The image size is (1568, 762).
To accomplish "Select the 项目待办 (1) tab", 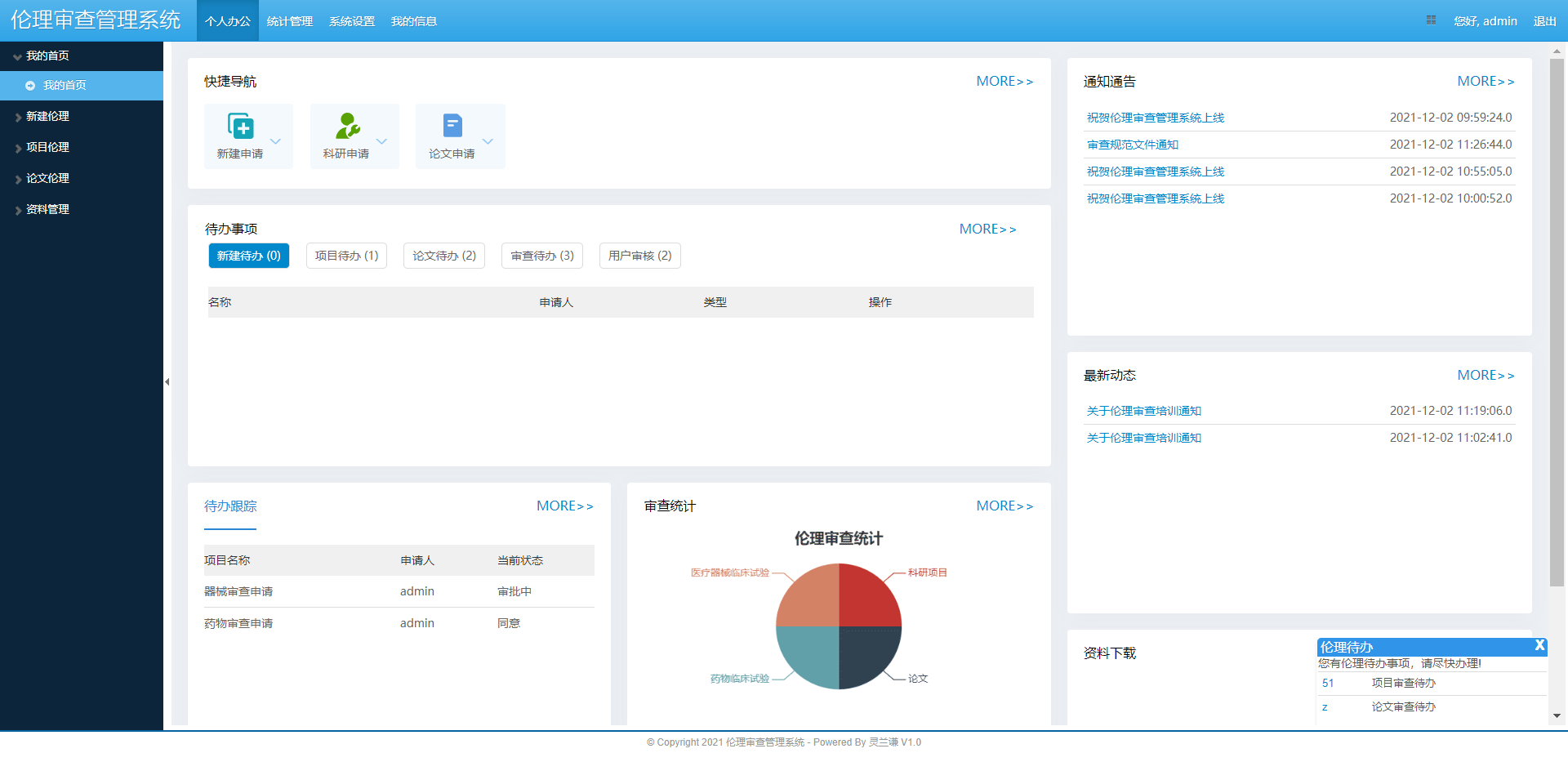I will [346, 256].
